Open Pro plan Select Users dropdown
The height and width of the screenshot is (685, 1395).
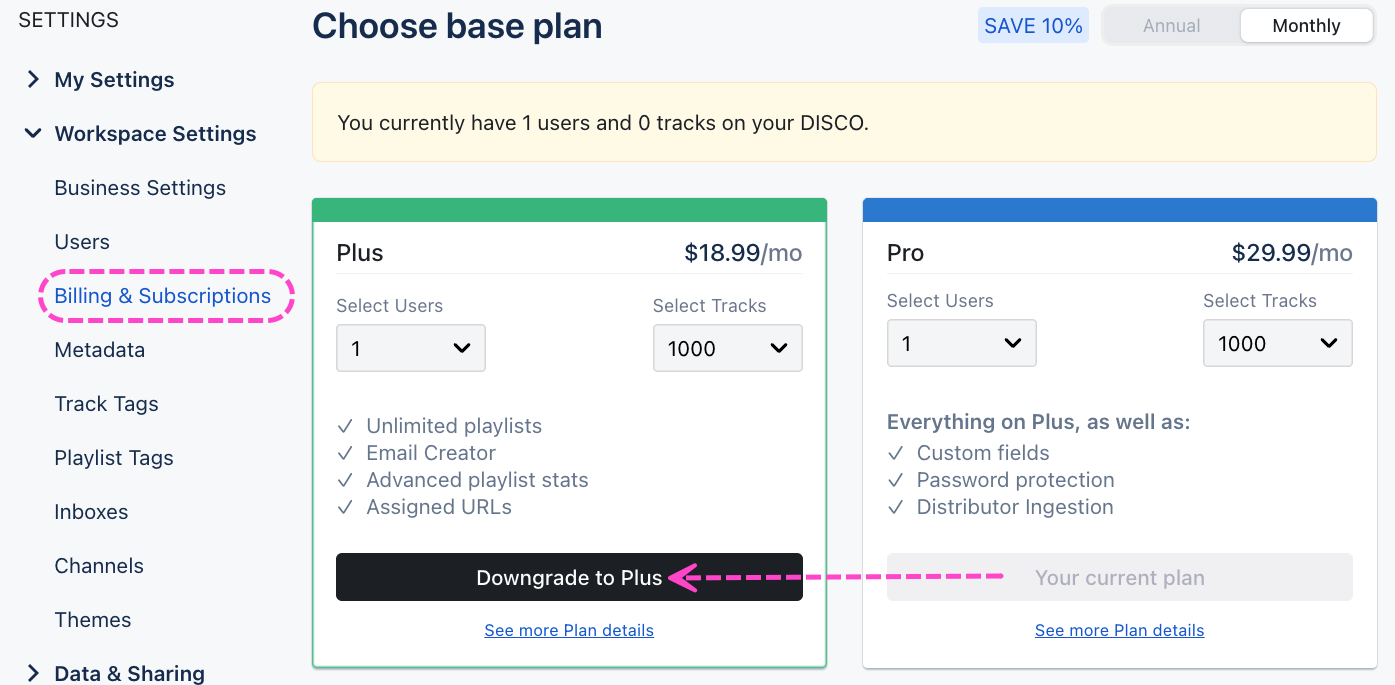(961, 344)
